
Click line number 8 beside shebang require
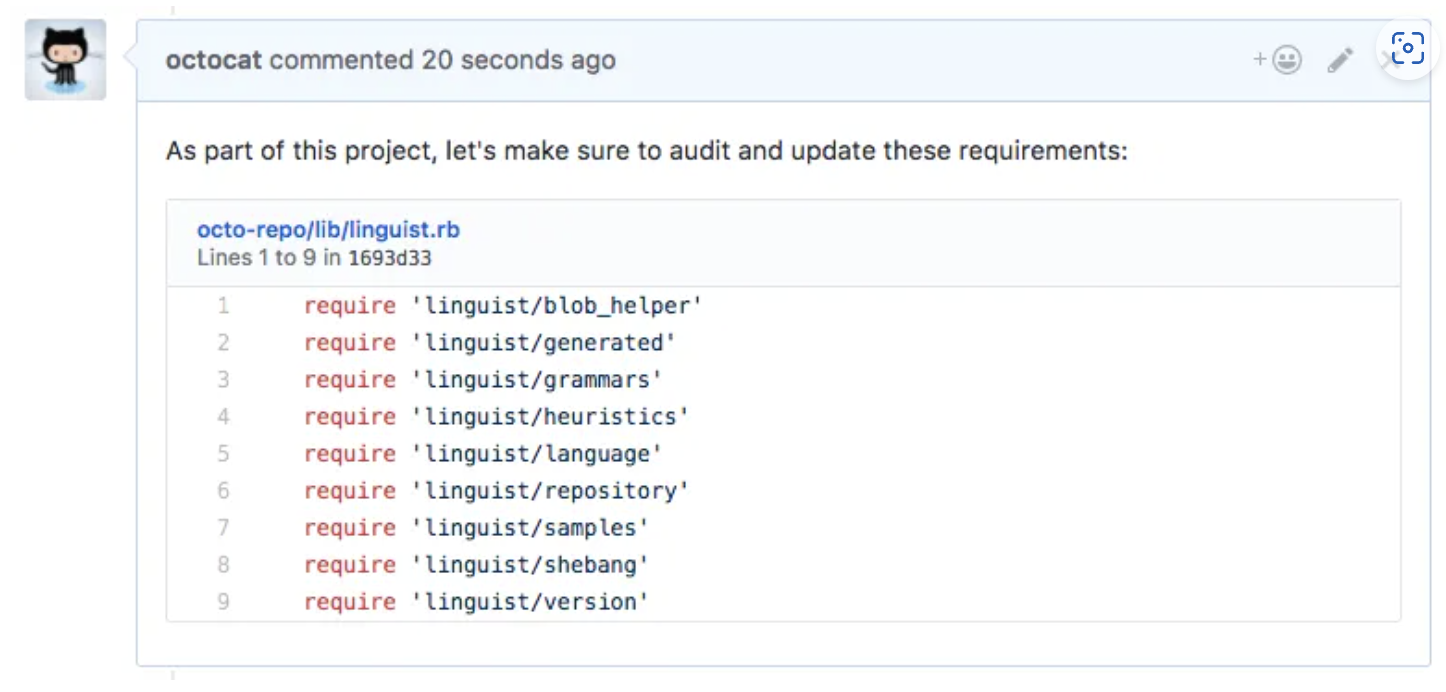point(223,565)
